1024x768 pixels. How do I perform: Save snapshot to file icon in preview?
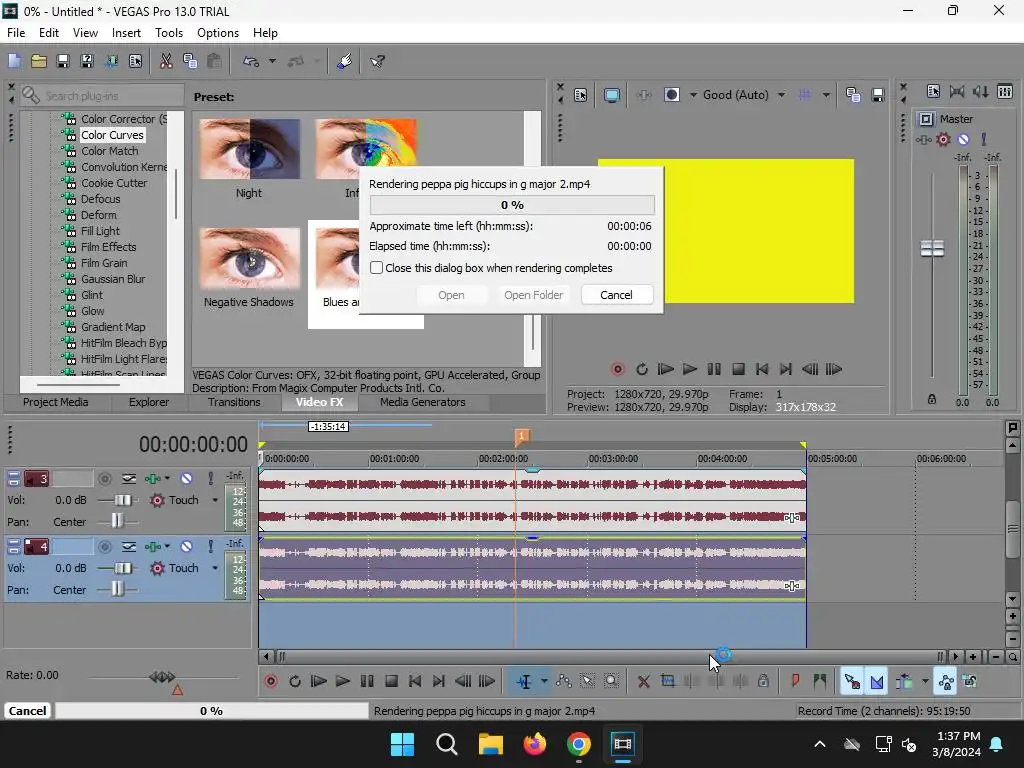pyautogui.click(x=878, y=95)
